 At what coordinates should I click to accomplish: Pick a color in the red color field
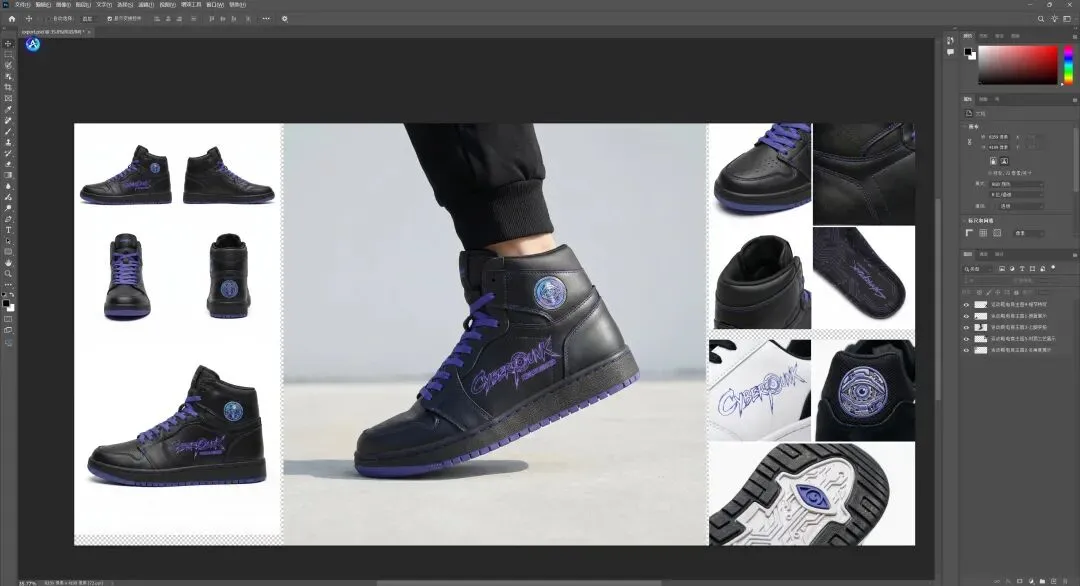[x=1017, y=65]
